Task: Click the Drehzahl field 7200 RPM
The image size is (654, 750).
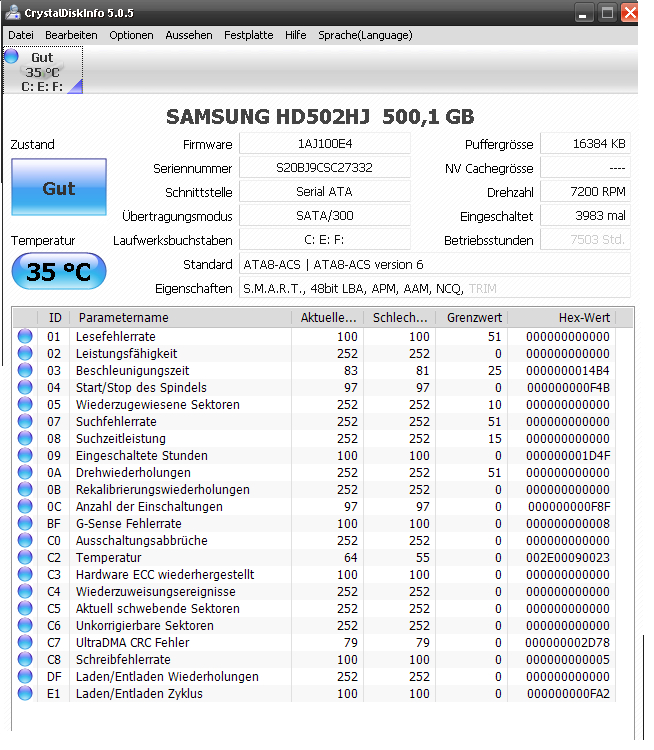Action: point(585,191)
